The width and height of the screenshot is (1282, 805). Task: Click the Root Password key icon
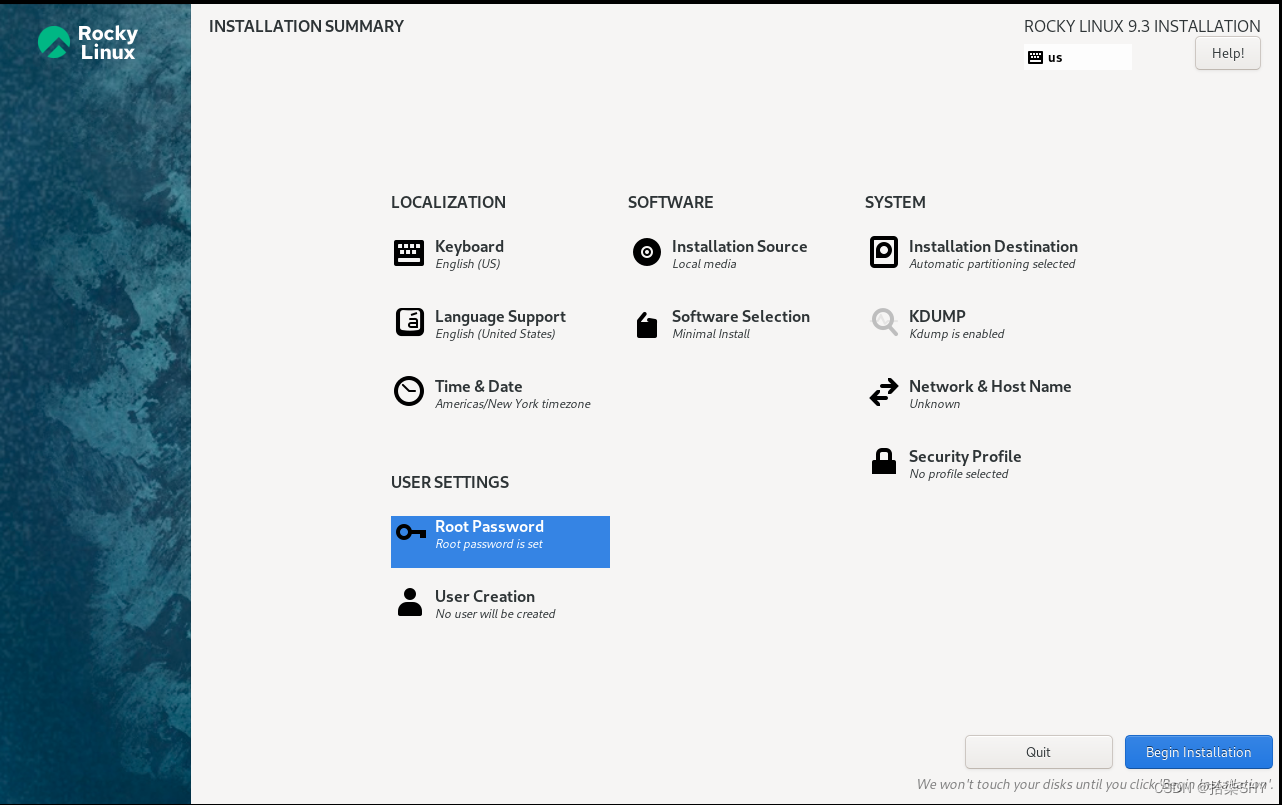(x=410, y=532)
